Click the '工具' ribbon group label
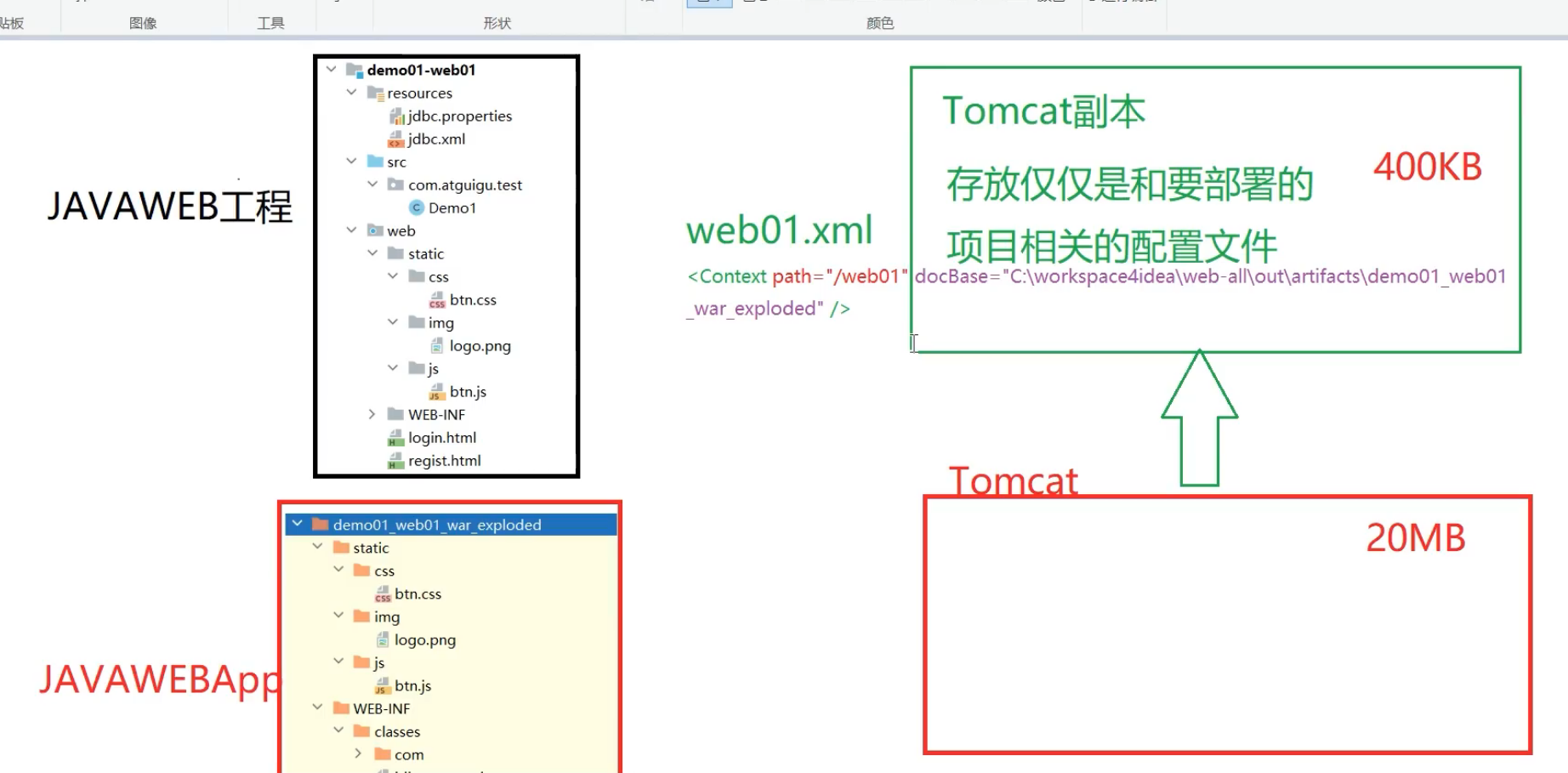The width and height of the screenshot is (1568, 773). pos(270,23)
